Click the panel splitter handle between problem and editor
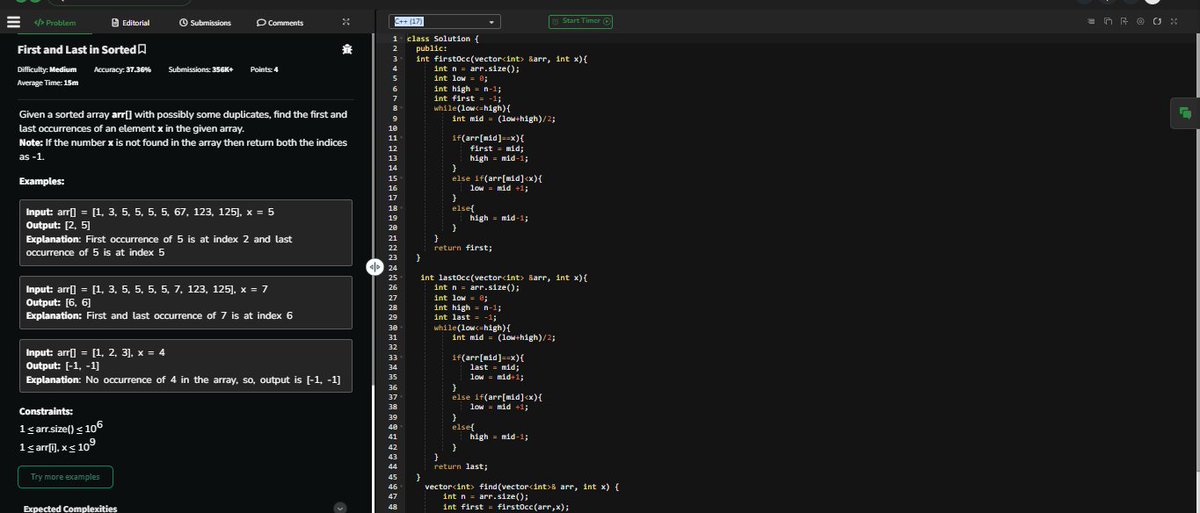The image size is (1200, 513). click(x=374, y=266)
